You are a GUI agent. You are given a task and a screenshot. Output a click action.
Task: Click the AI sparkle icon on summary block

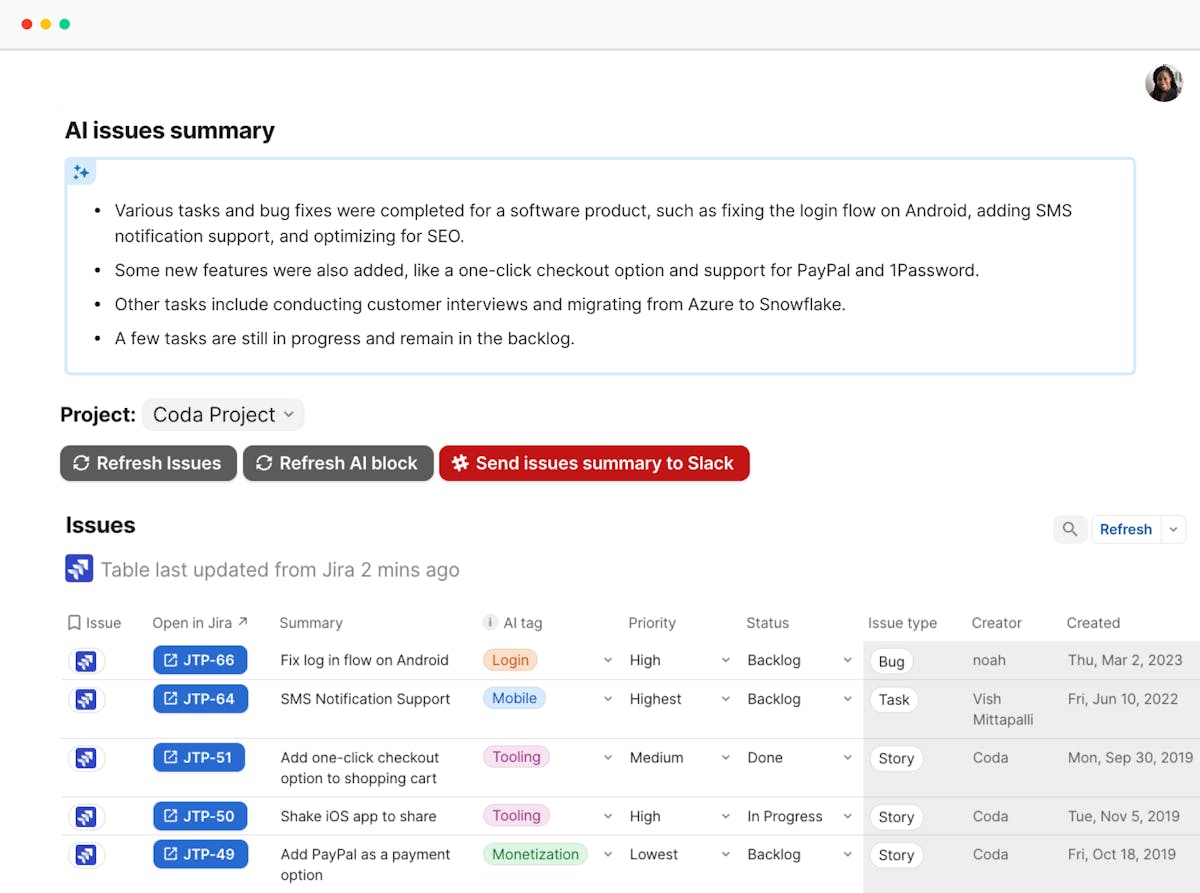coord(81,172)
